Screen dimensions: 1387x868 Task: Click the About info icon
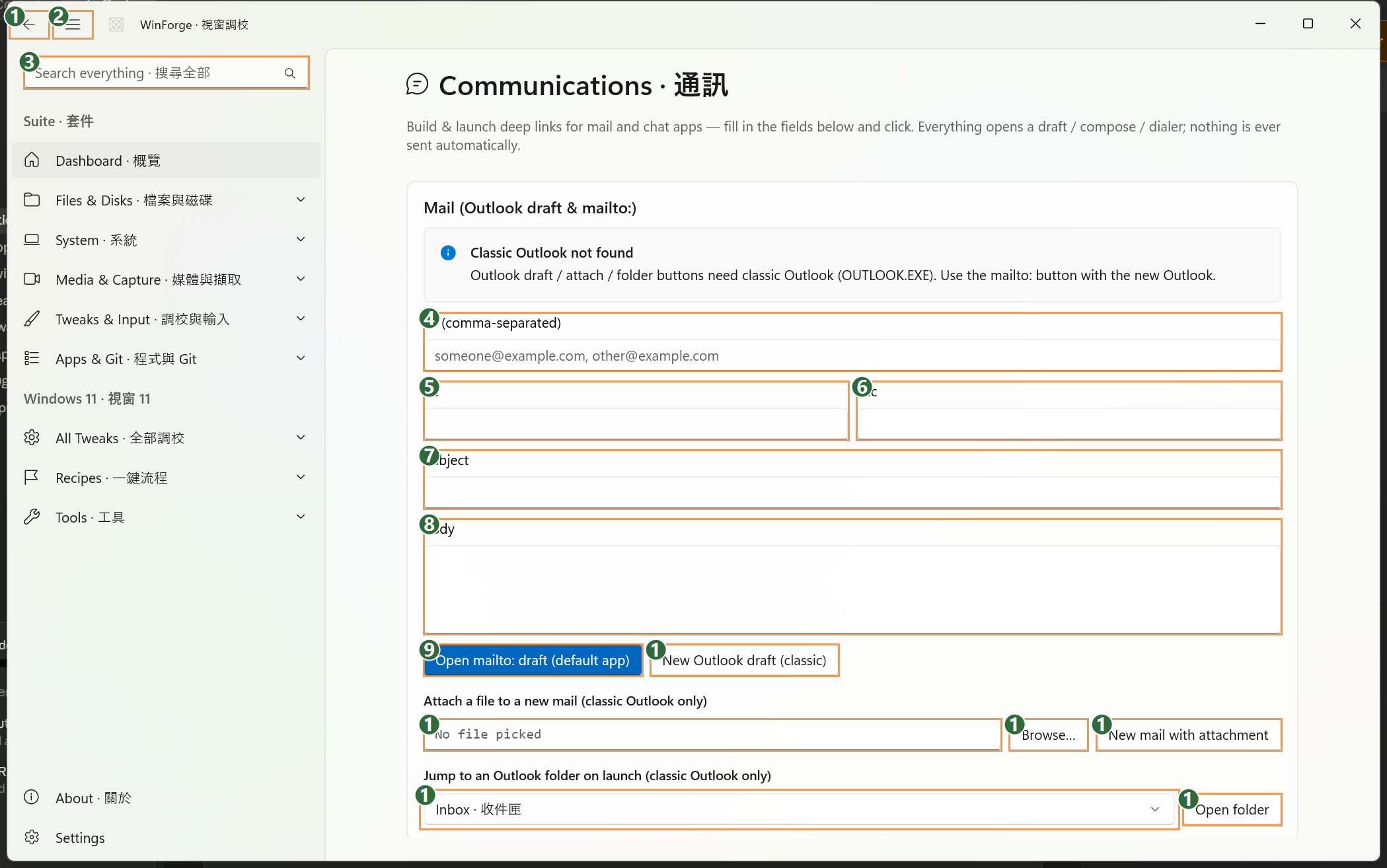point(32,797)
